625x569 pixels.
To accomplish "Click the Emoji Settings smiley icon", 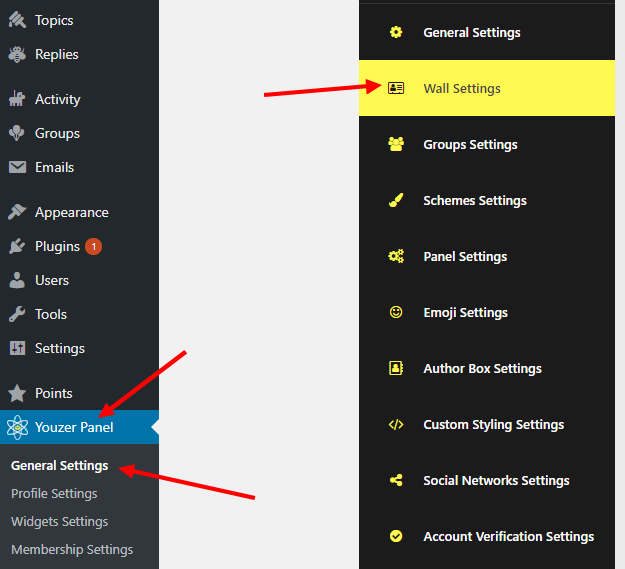I will 396,312.
